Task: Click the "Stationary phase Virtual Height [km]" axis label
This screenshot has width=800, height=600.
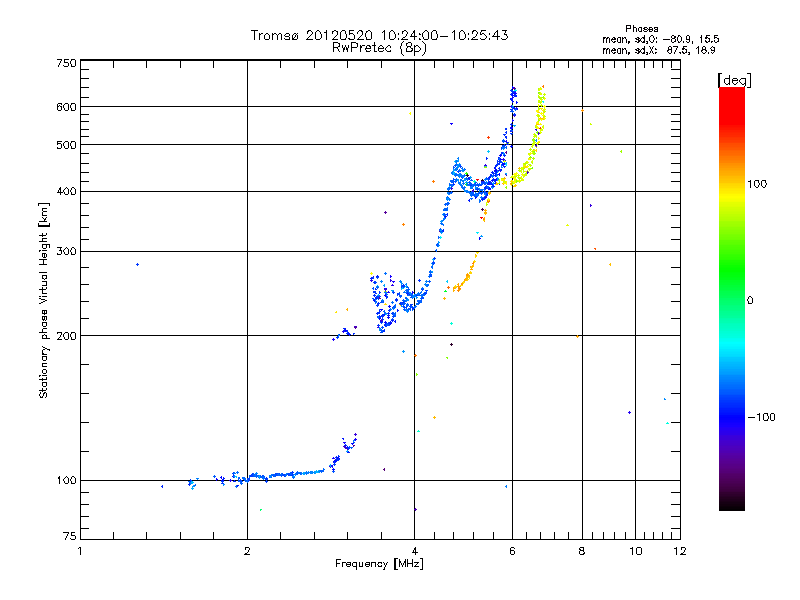Action: (x=44, y=300)
